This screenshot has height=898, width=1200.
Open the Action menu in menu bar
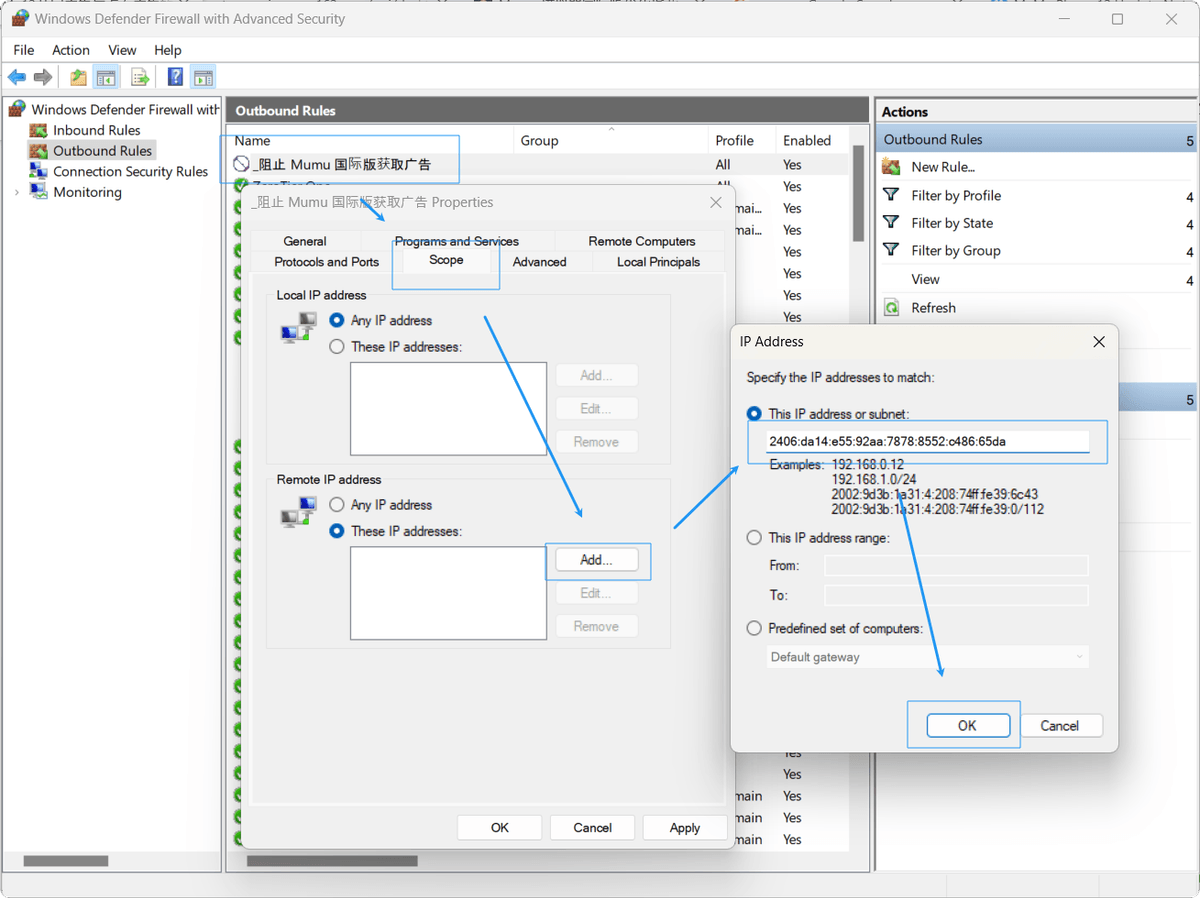71,50
